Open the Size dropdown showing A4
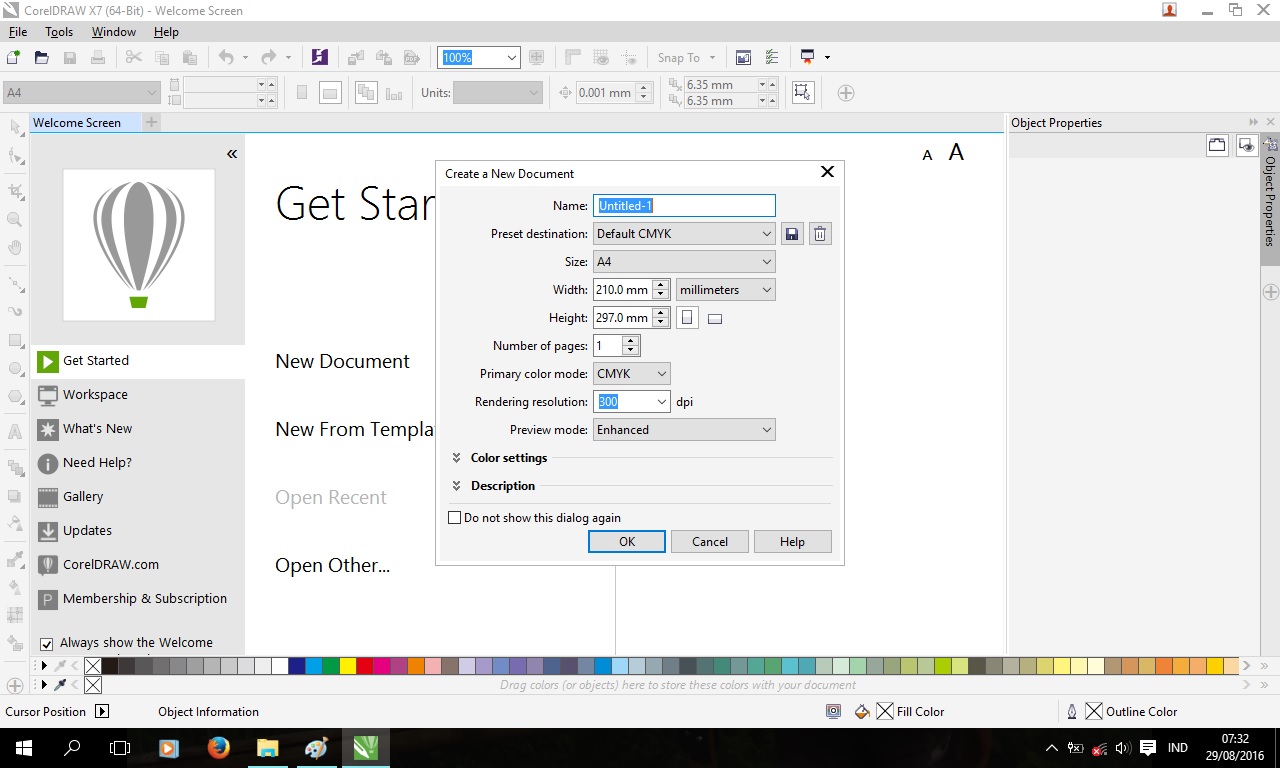 coord(684,262)
